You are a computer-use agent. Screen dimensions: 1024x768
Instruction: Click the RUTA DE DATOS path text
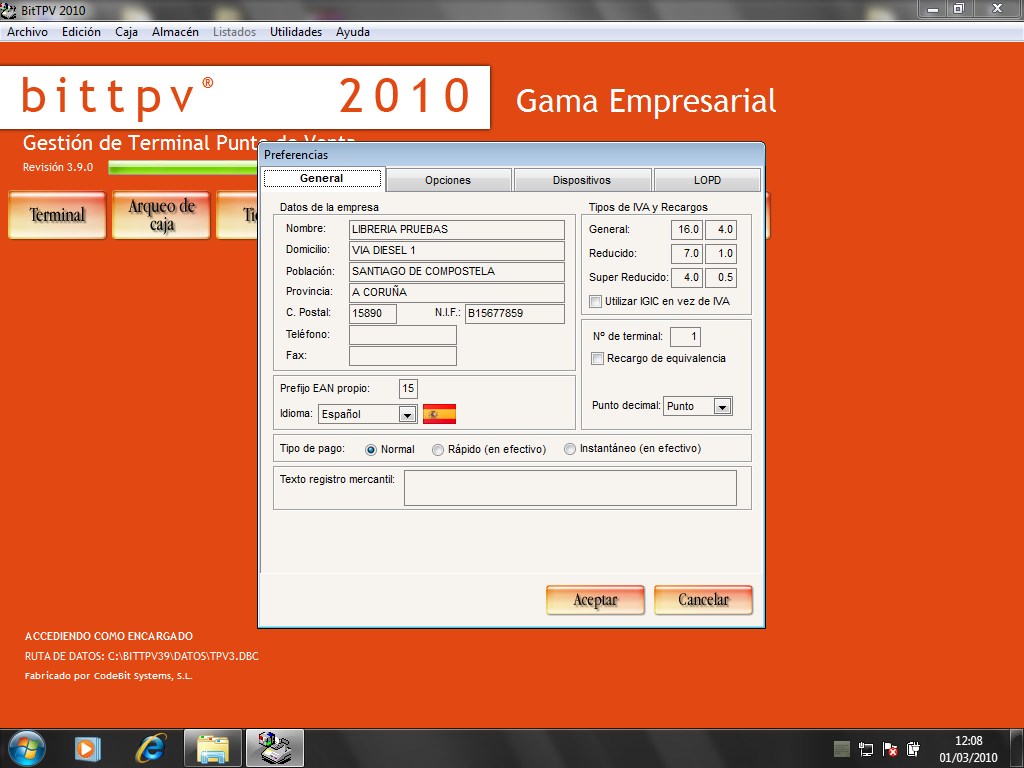click(142, 656)
